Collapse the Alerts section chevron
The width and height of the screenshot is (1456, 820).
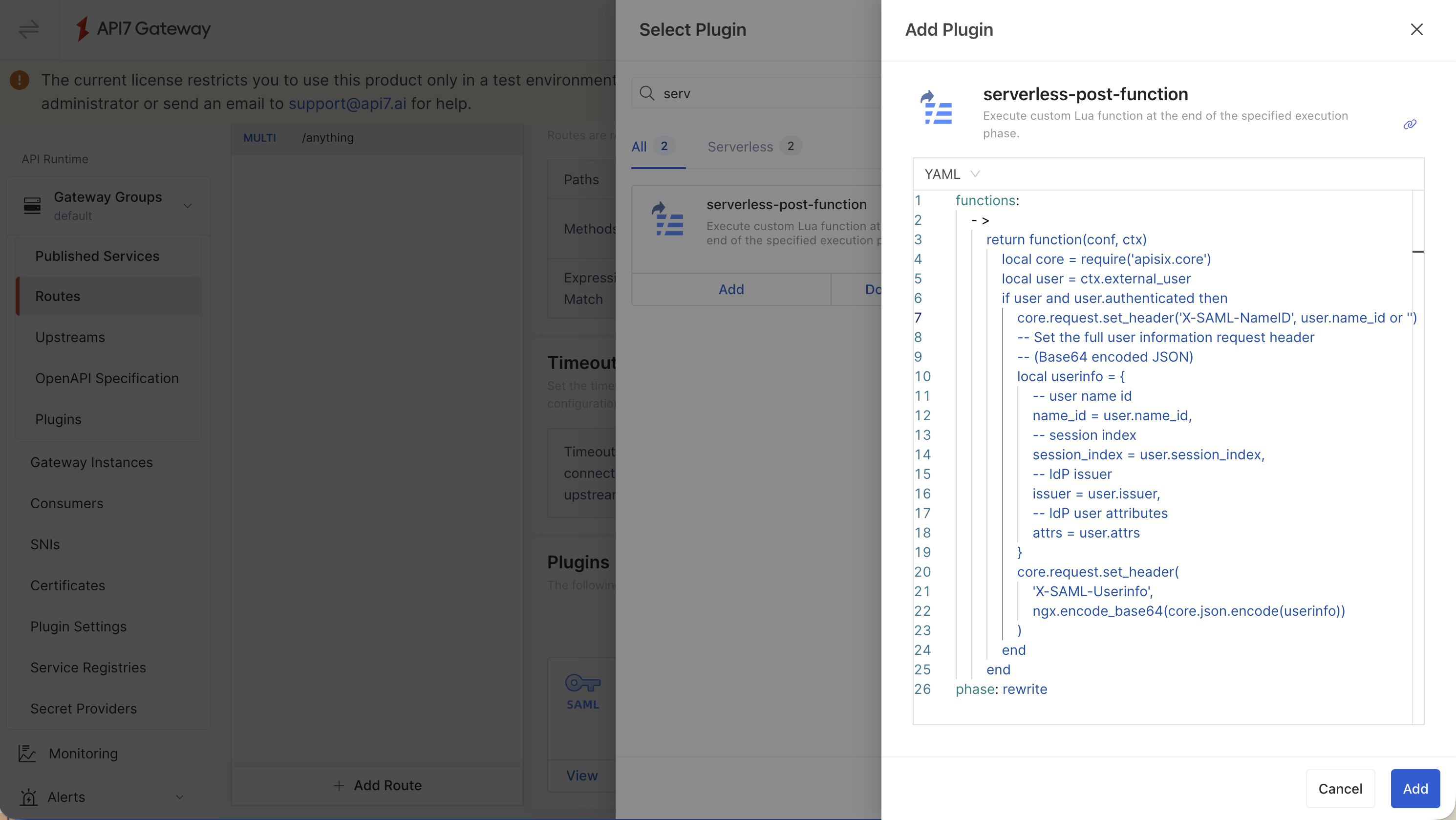click(180, 797)
